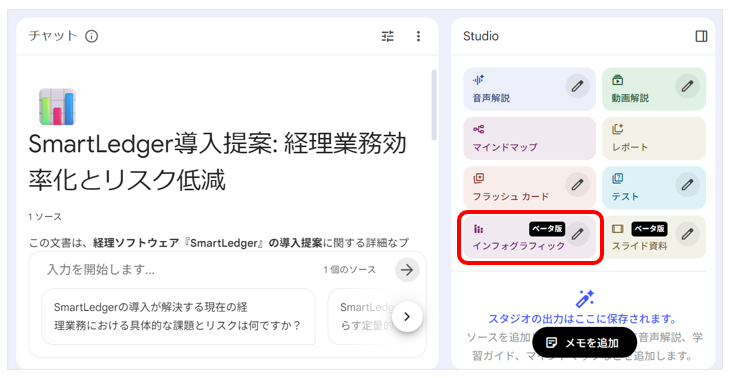Screen dimensions: 731x378
Task: Click スタジオの出力はここに保存されます text
Action: coord(583,319)
